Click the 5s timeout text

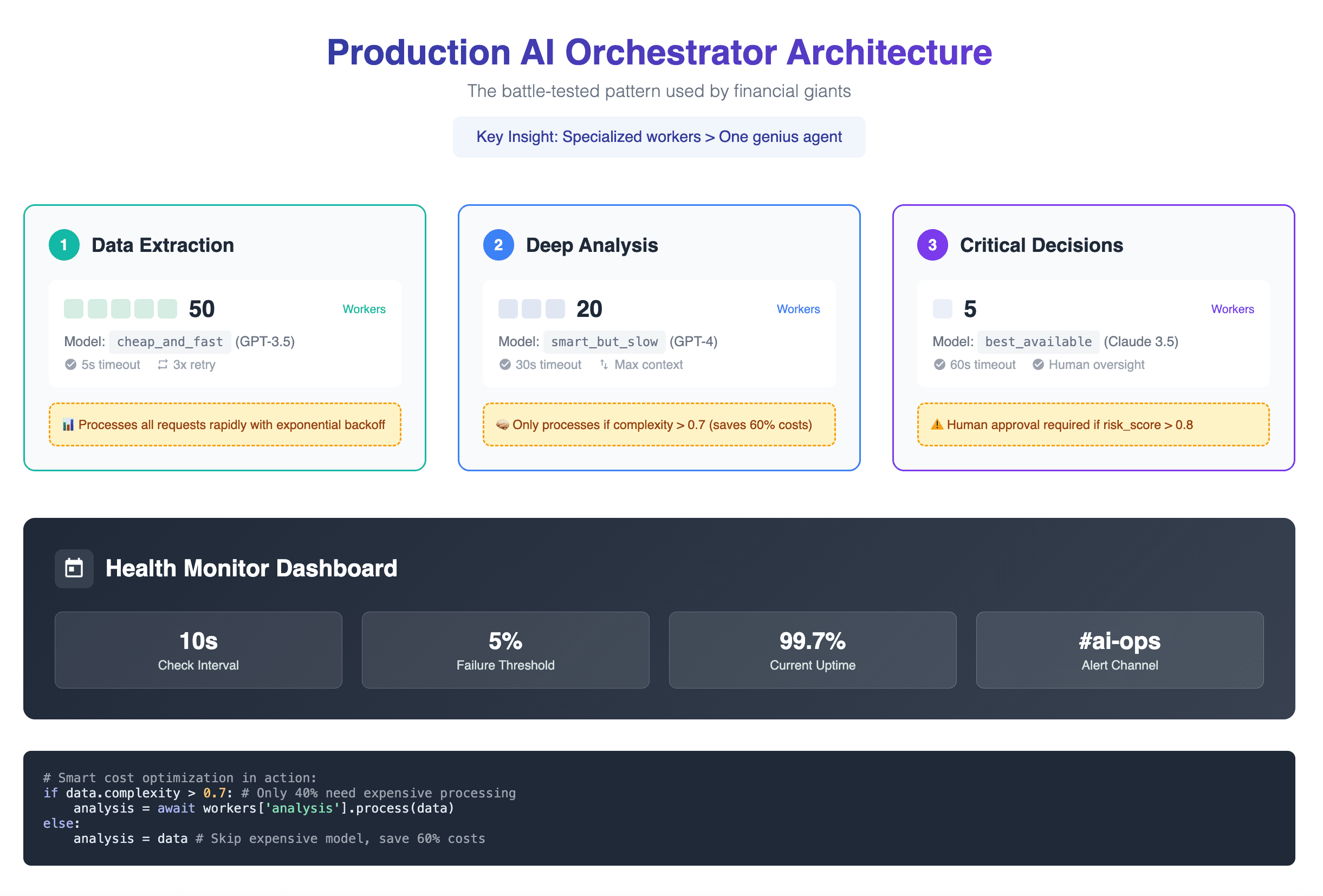click(x=111, y=365)
